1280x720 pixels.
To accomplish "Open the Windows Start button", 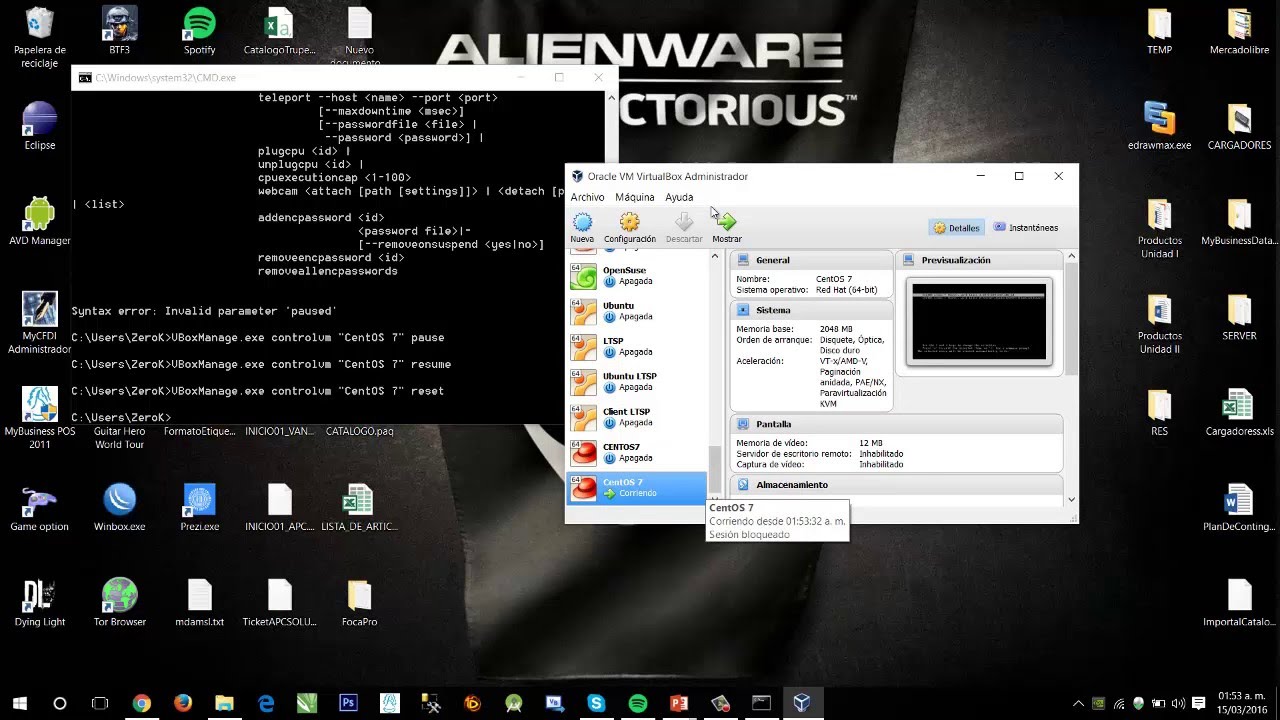I will (19, 704).
